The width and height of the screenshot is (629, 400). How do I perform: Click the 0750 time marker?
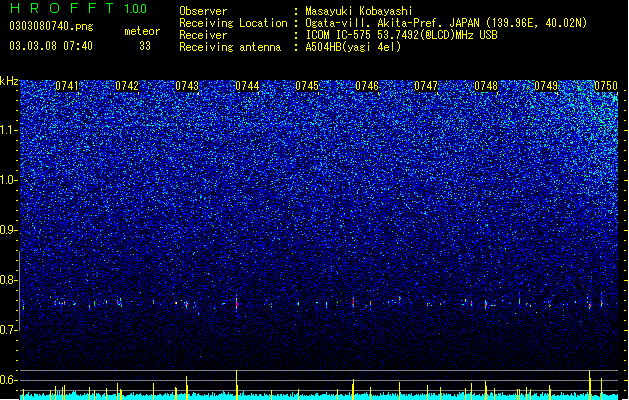(x=606, y=86)
